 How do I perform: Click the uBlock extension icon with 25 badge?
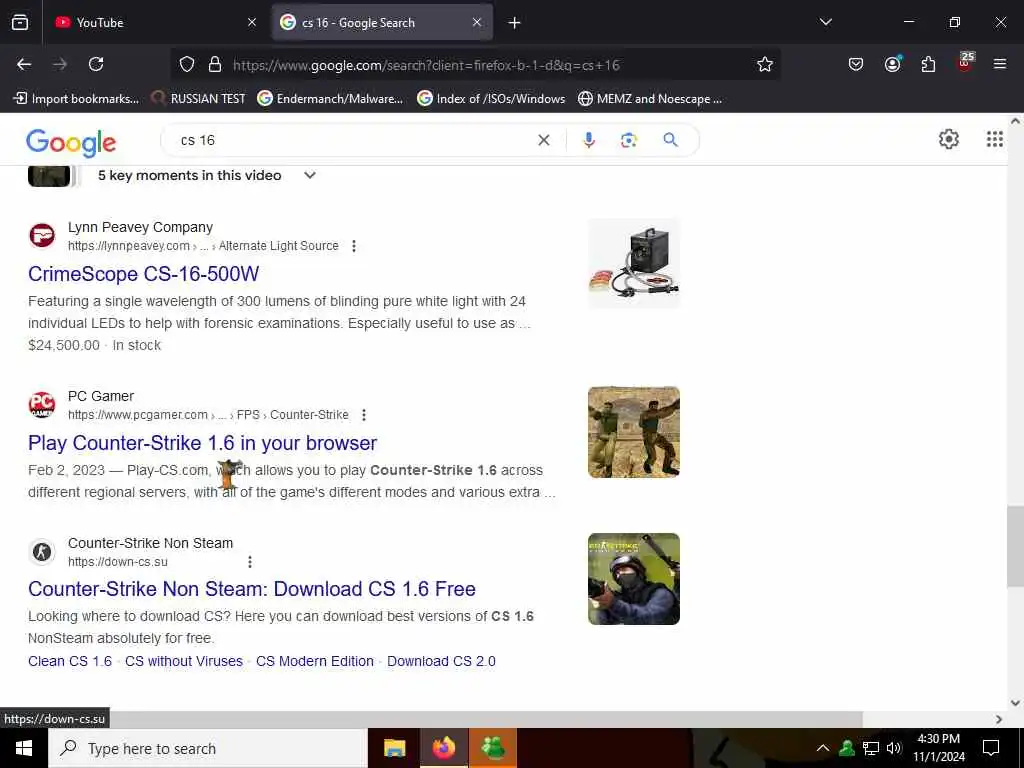[965, 63]
